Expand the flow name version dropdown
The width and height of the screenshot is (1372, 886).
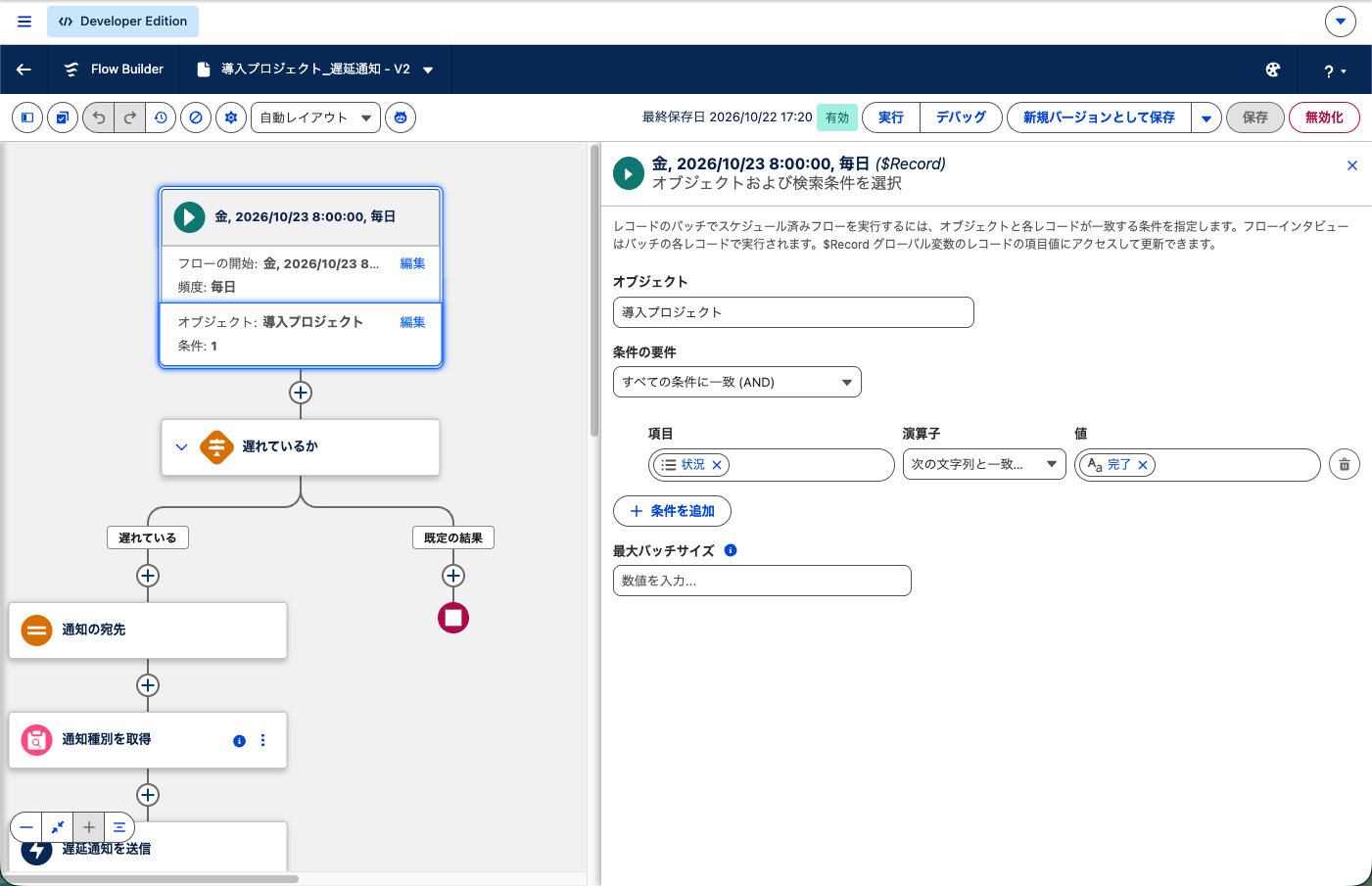click(428, 70)
